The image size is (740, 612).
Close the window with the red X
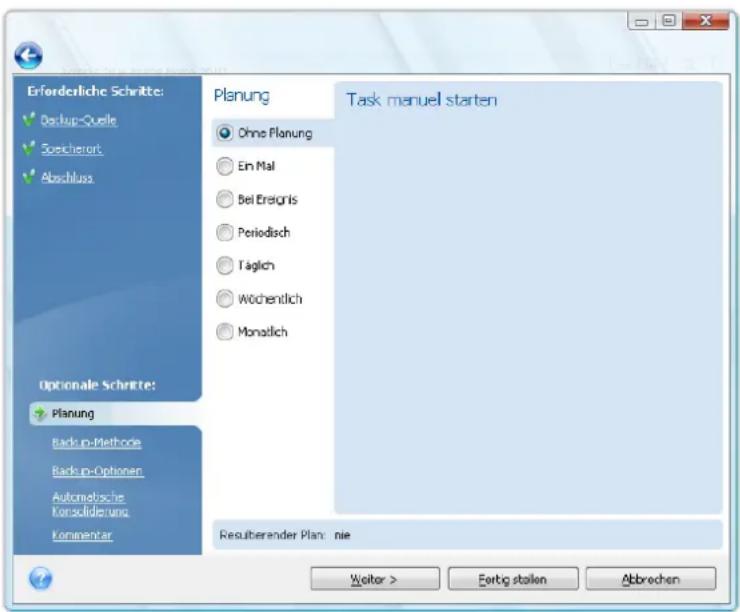[706, 21]
